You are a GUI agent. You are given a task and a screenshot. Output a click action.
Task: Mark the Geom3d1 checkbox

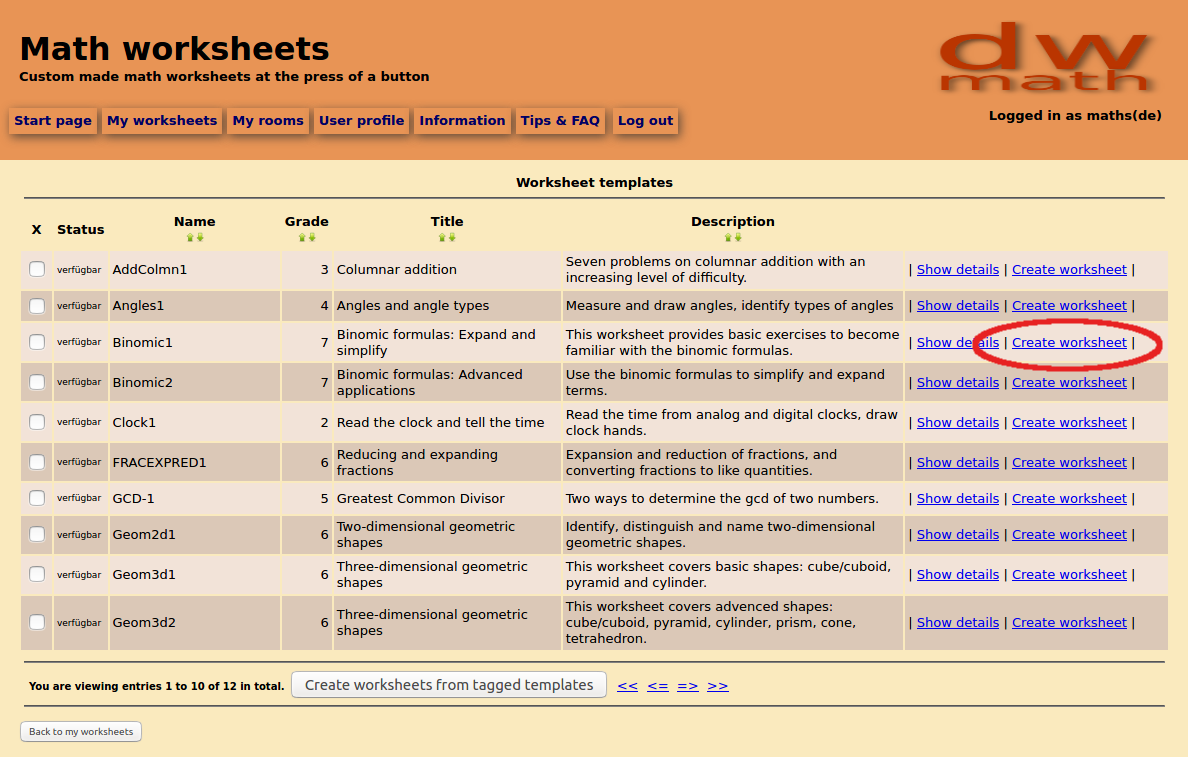37,574
